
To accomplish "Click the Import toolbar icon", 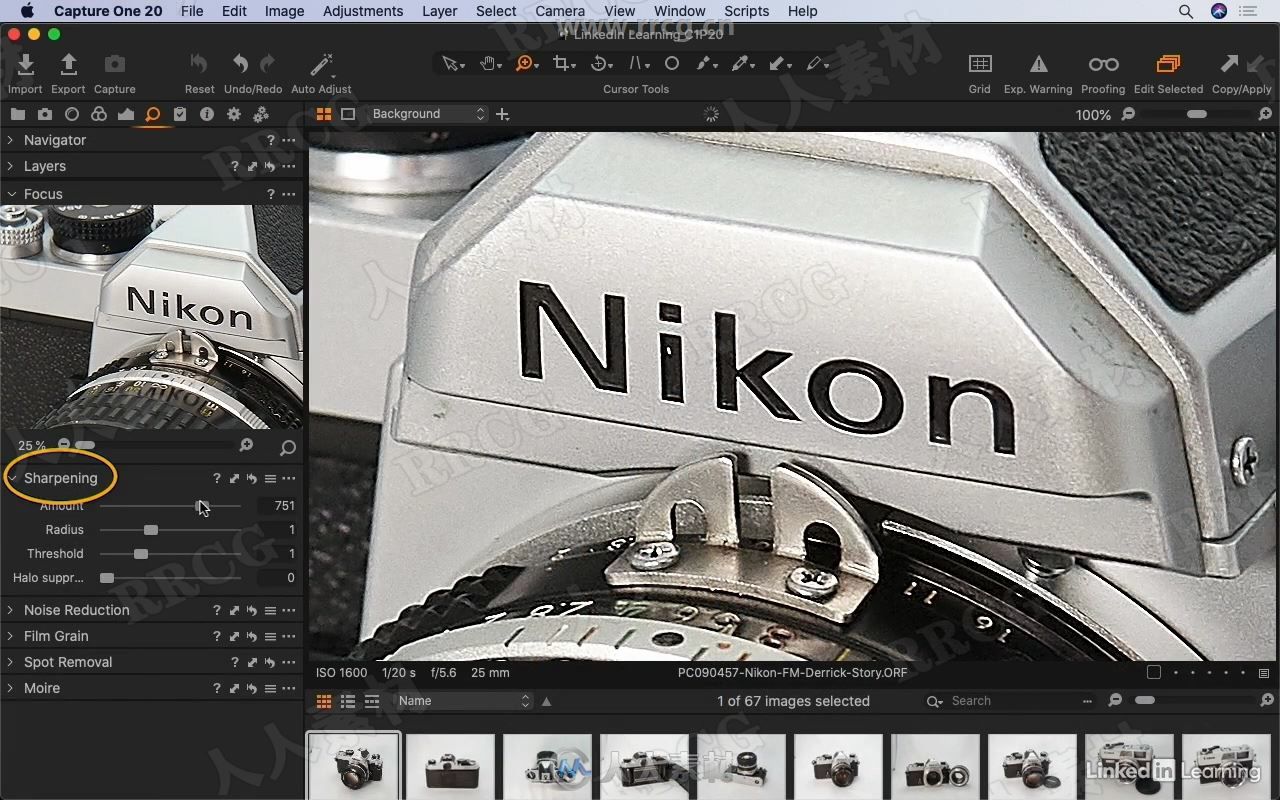I will pyautogui.click(x=25, y=65).
